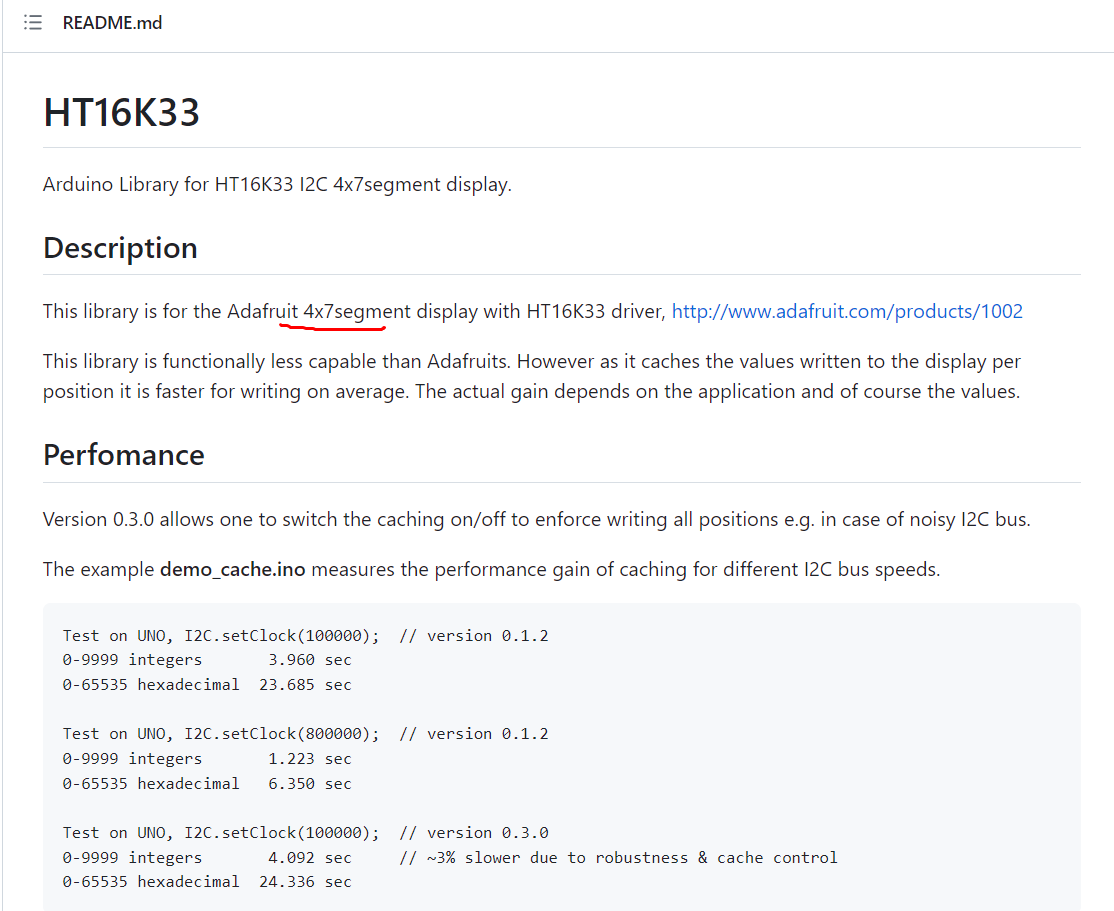Viewport: 1114px width, 911px height.
Task: Click the setClock(100000) version 0.3.0 code line
Action: (x=305, y=833)
